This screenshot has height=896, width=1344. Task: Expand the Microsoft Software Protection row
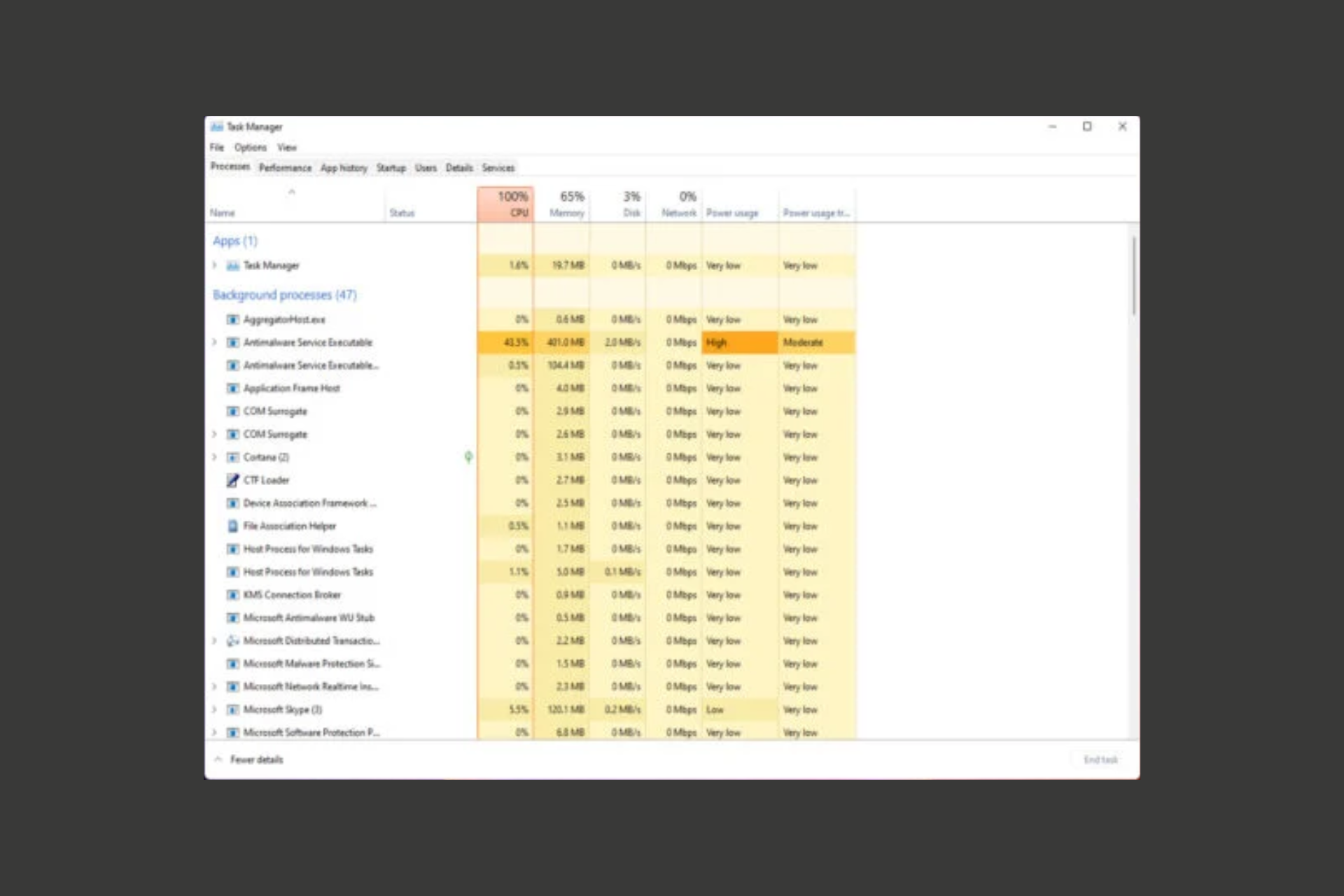coord(215,732)
